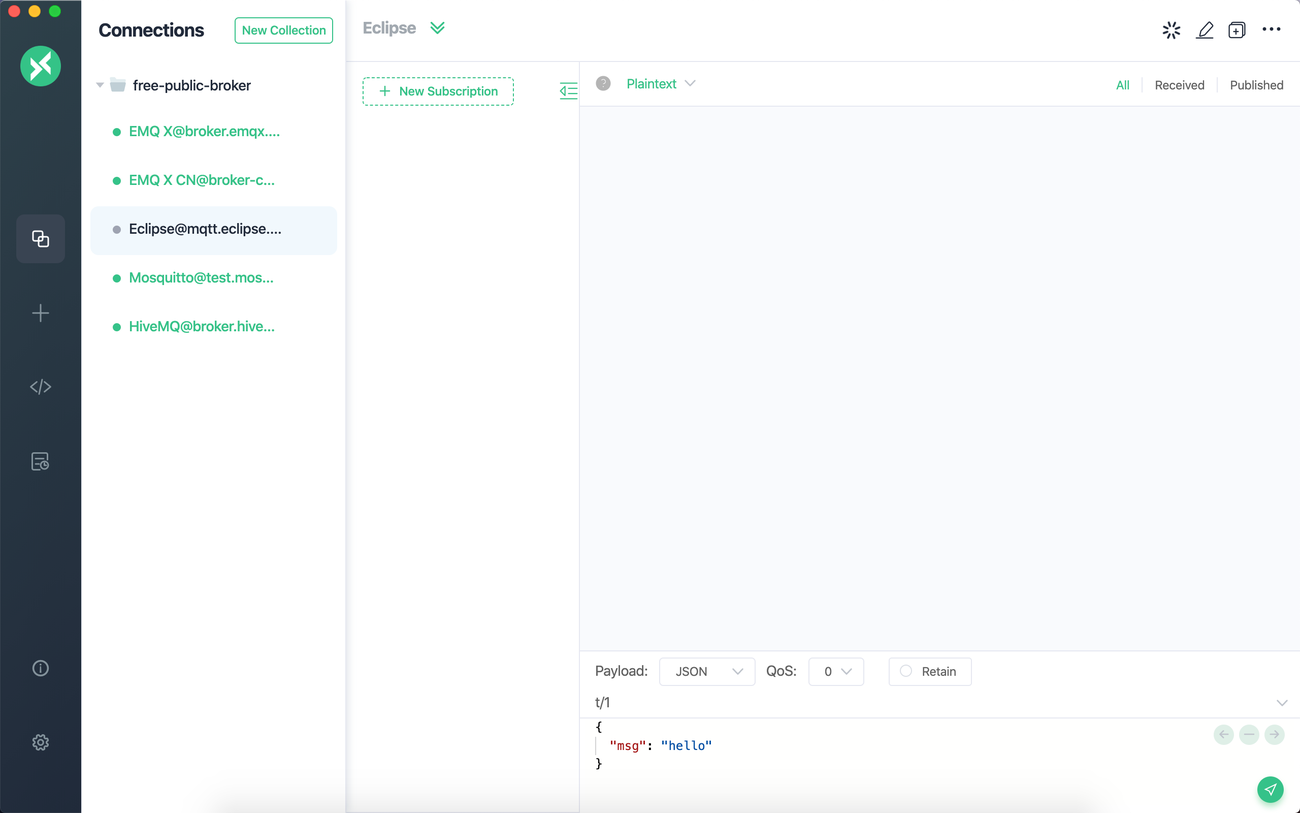Click the t/1 topic input field
Screen dimensions: 1300x813
tap(930, 703)
